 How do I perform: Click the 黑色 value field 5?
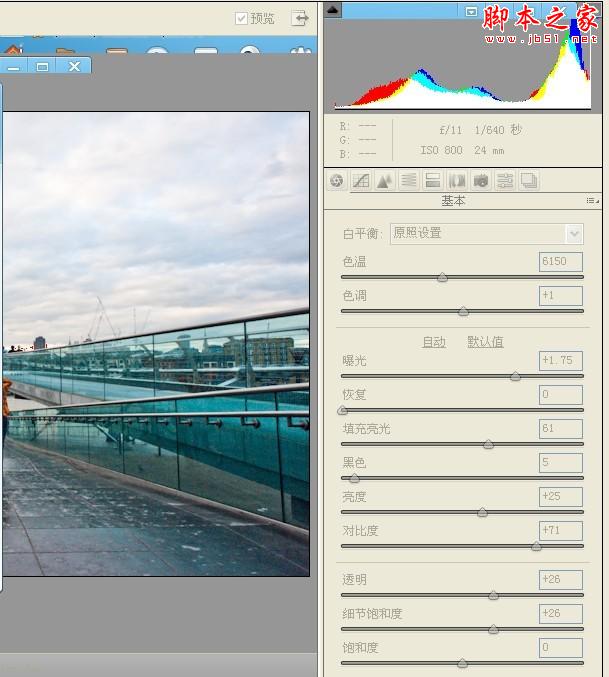(561, 463)
